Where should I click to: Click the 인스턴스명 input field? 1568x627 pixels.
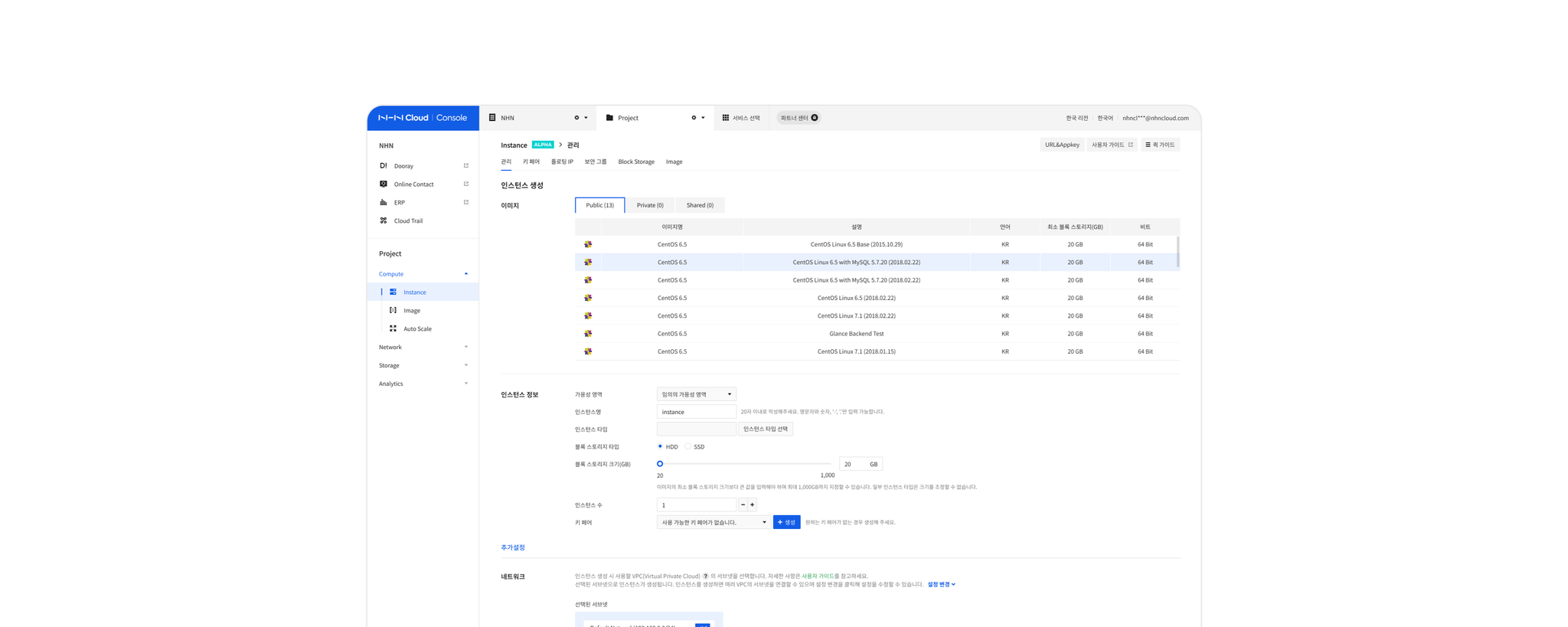click(696, 412)
